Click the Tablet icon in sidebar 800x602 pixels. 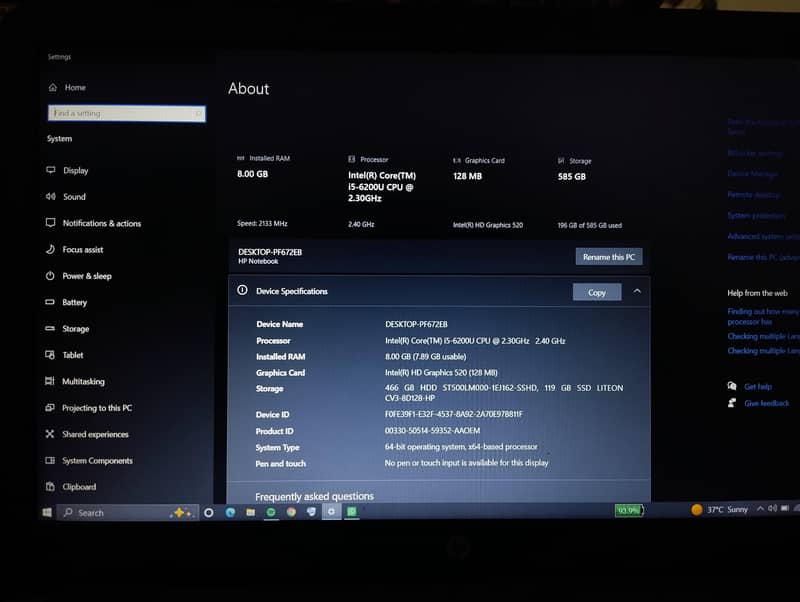pos(49,355)
